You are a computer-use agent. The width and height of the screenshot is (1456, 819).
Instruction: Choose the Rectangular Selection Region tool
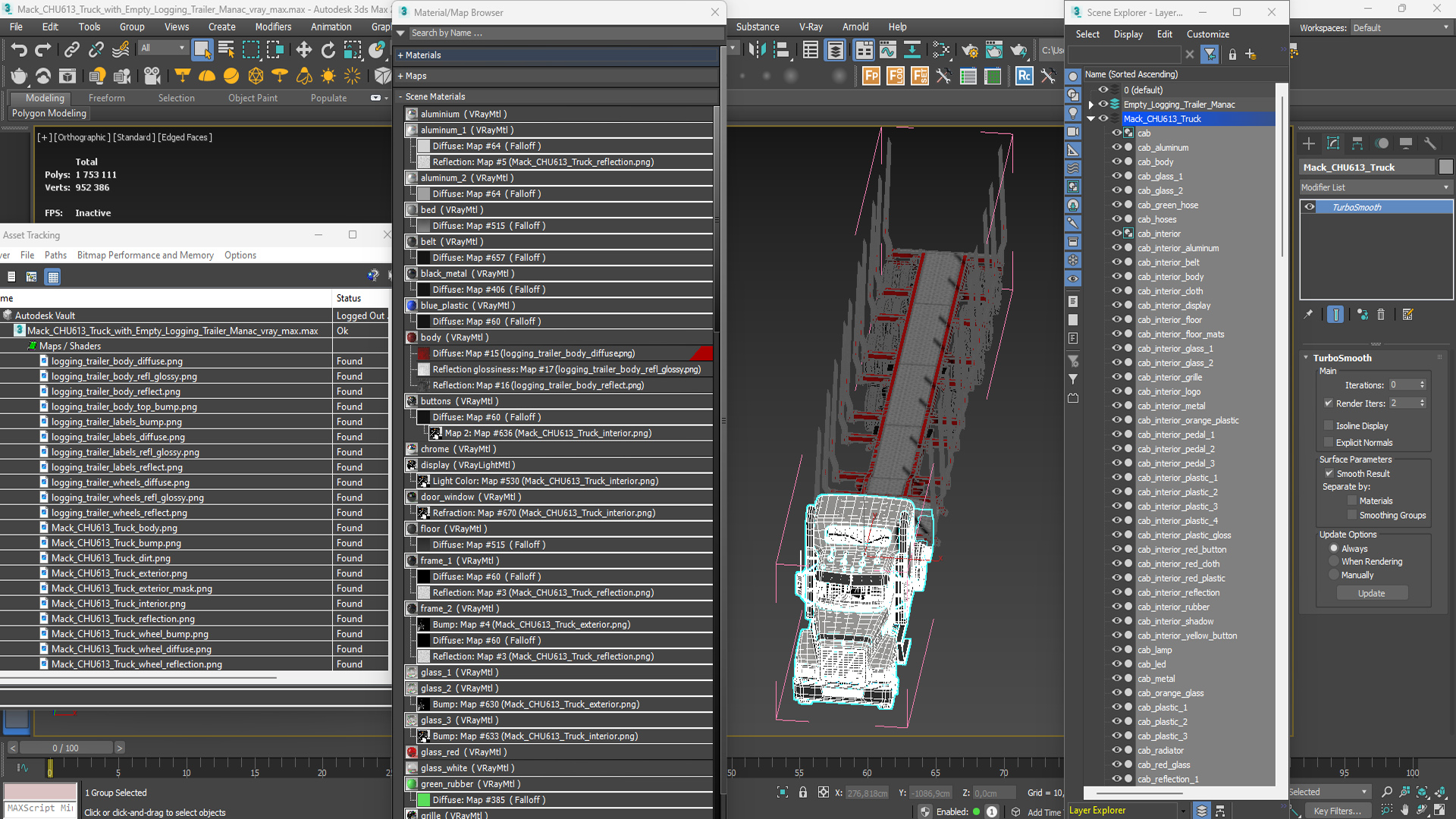pos(250,50)
